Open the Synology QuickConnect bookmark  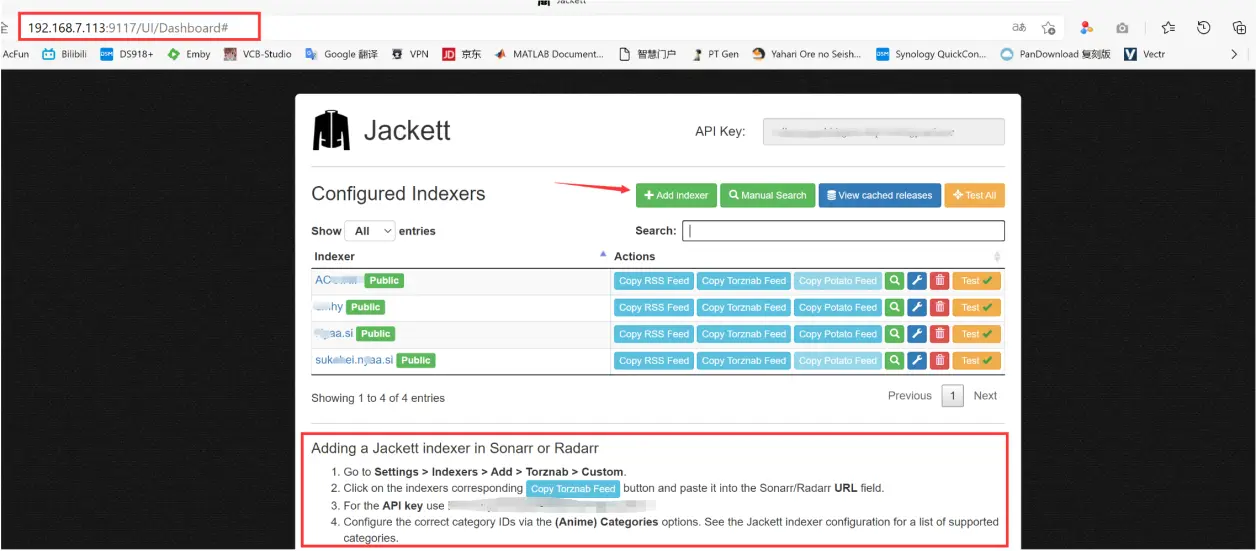tap(931, 54)
